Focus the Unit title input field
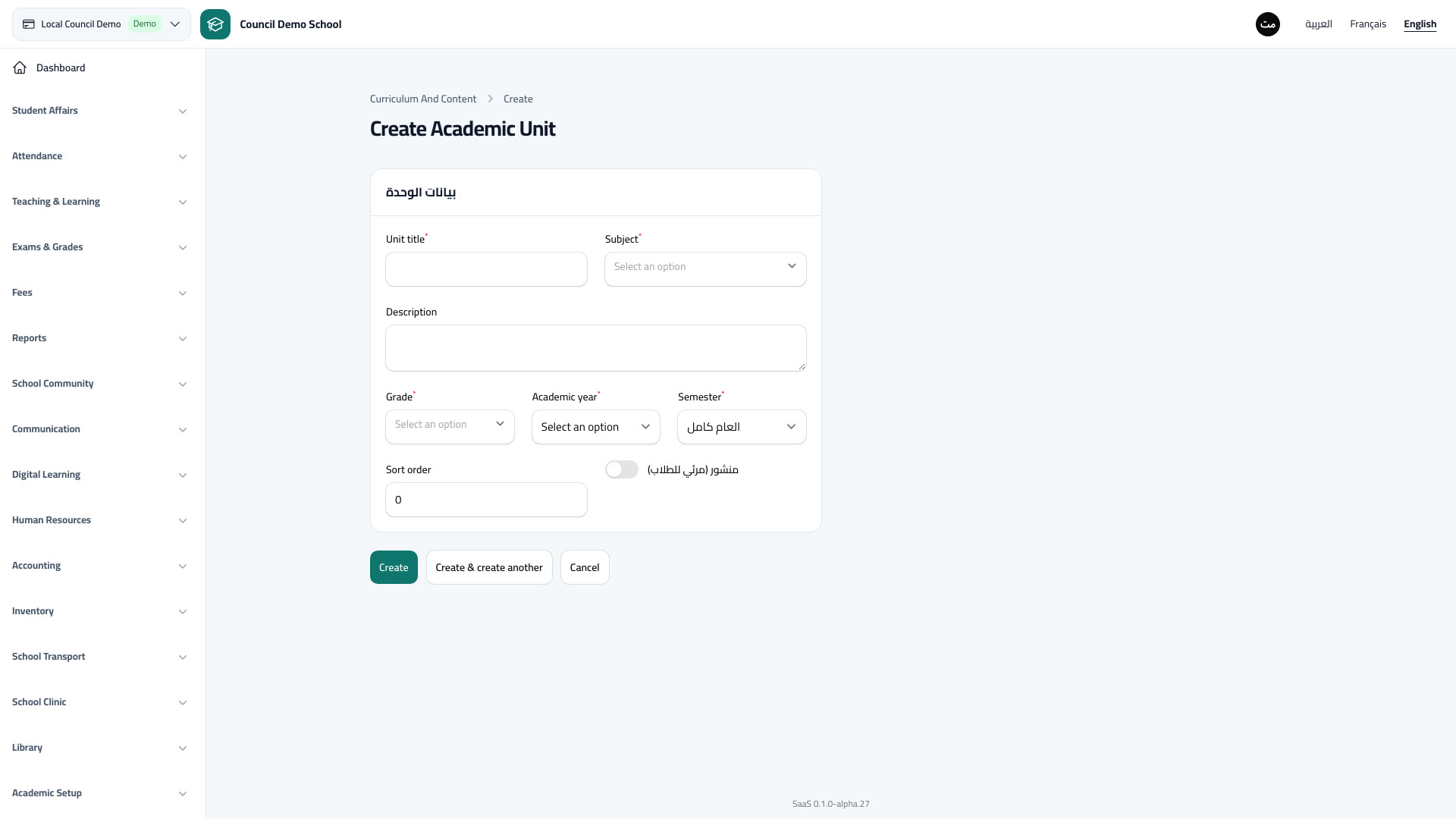 pyautogui.click(x=486, y=269)
